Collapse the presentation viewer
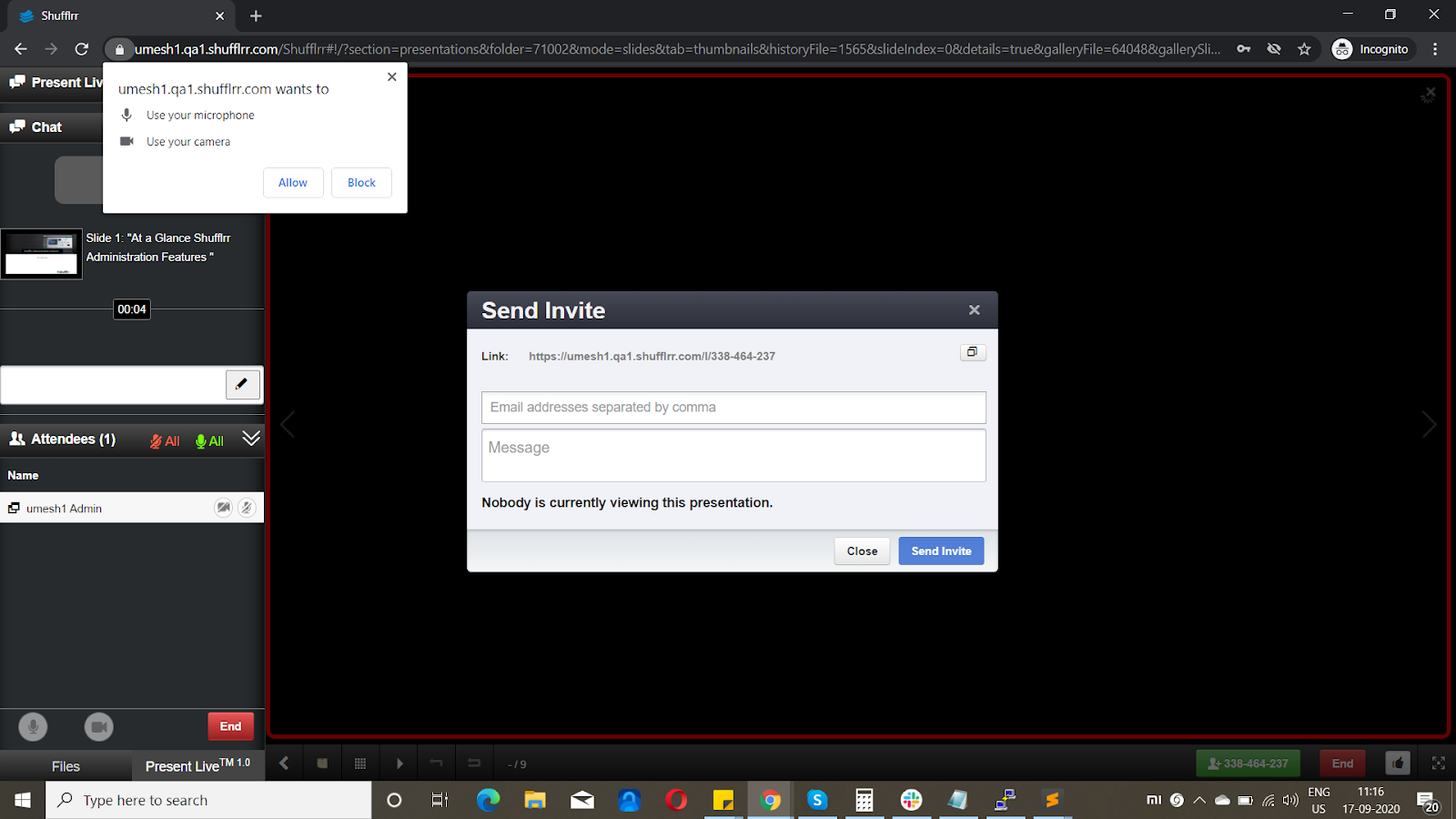Viewport: 1456px width, 819px height. pyautogui.click(x=1428, y=95)
